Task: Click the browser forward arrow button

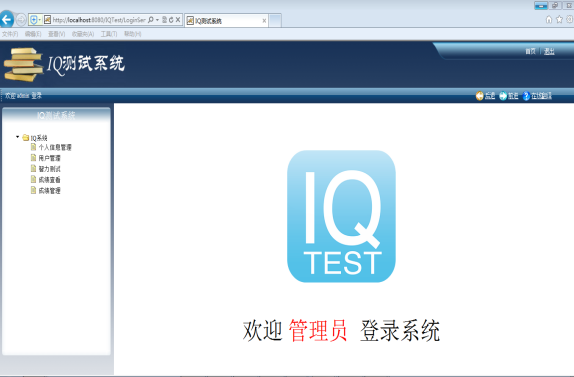Action: click(x=21, y=20)
